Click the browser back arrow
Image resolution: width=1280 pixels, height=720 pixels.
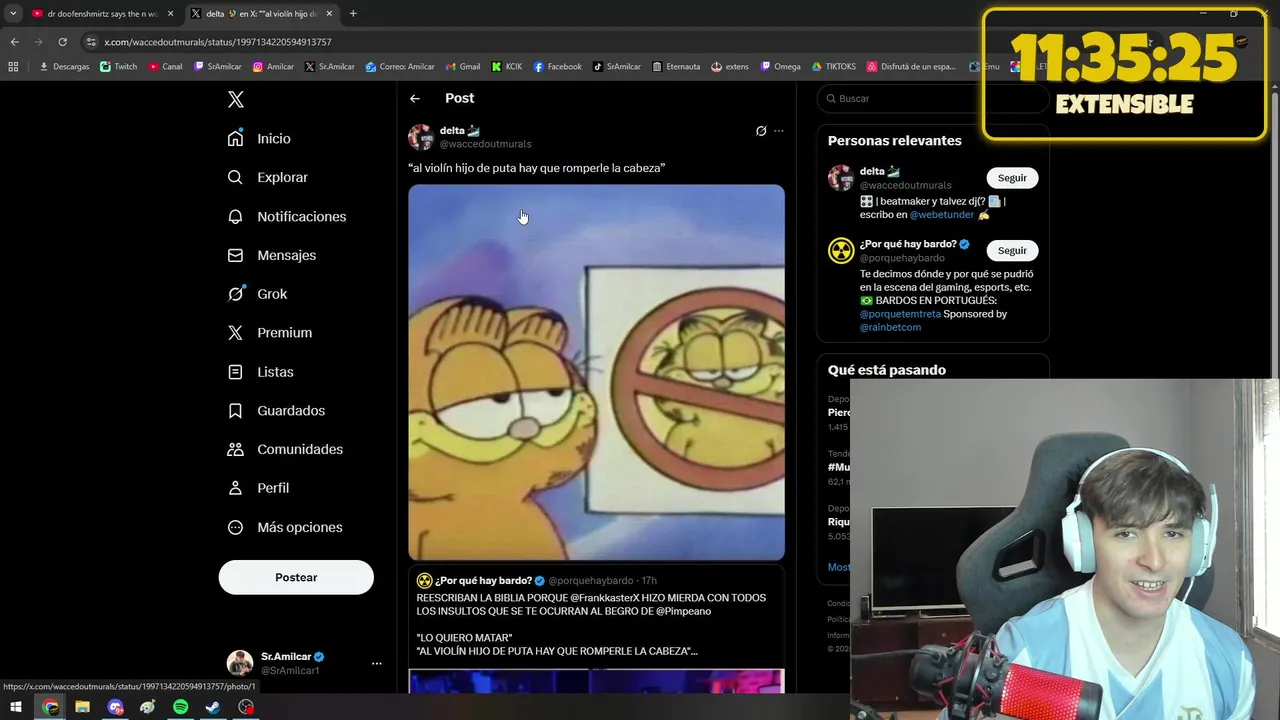[x=14, y=42]
